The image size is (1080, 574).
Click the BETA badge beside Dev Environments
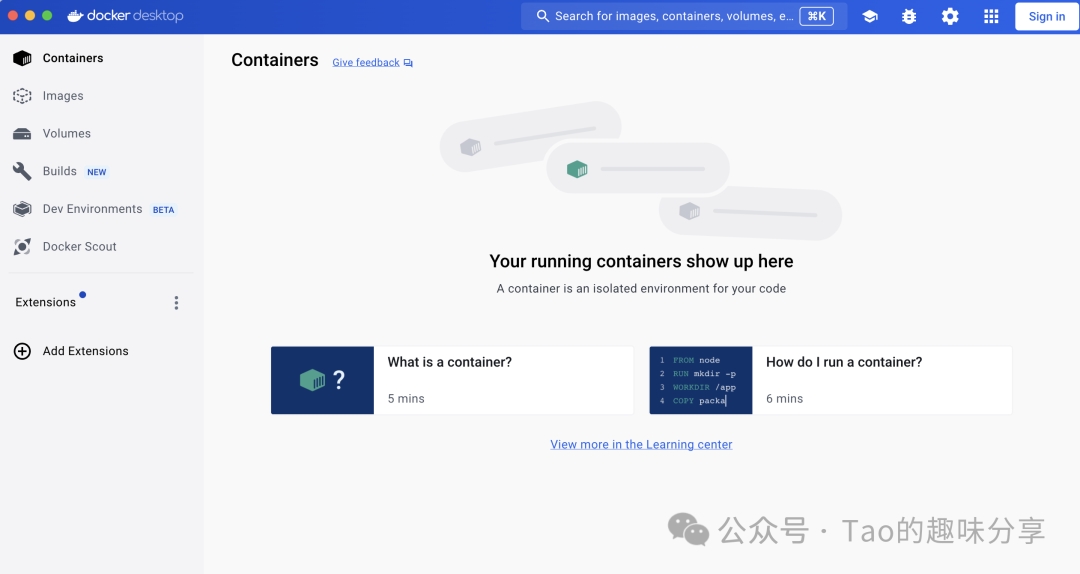pos(163,210)
